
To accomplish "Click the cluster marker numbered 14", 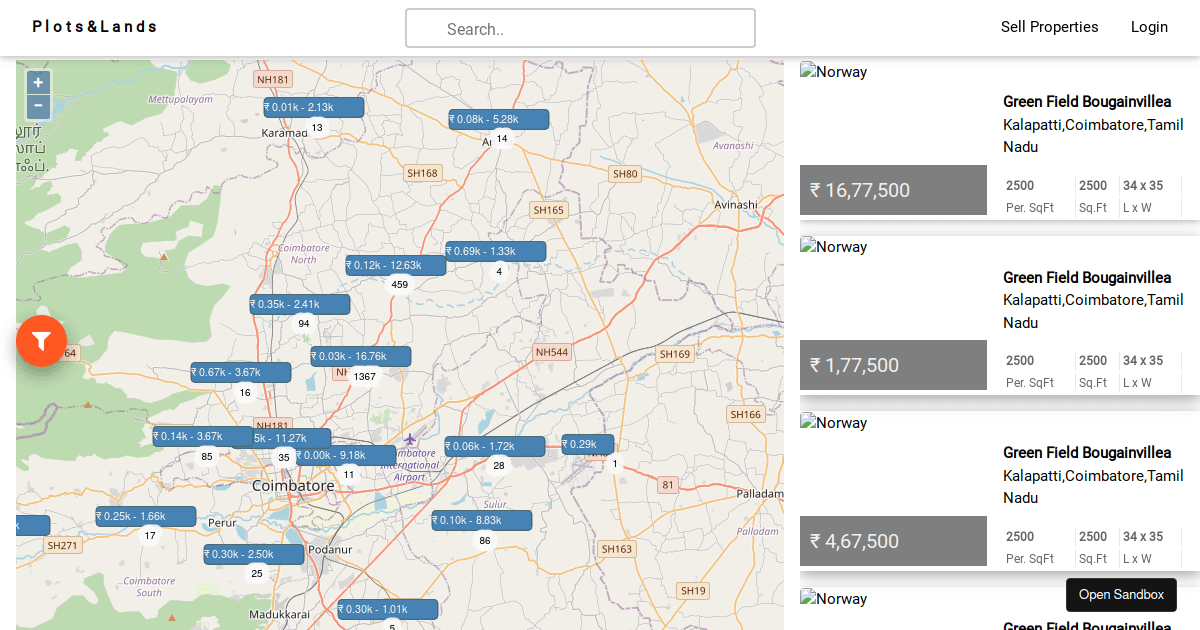I will [502, 139].
